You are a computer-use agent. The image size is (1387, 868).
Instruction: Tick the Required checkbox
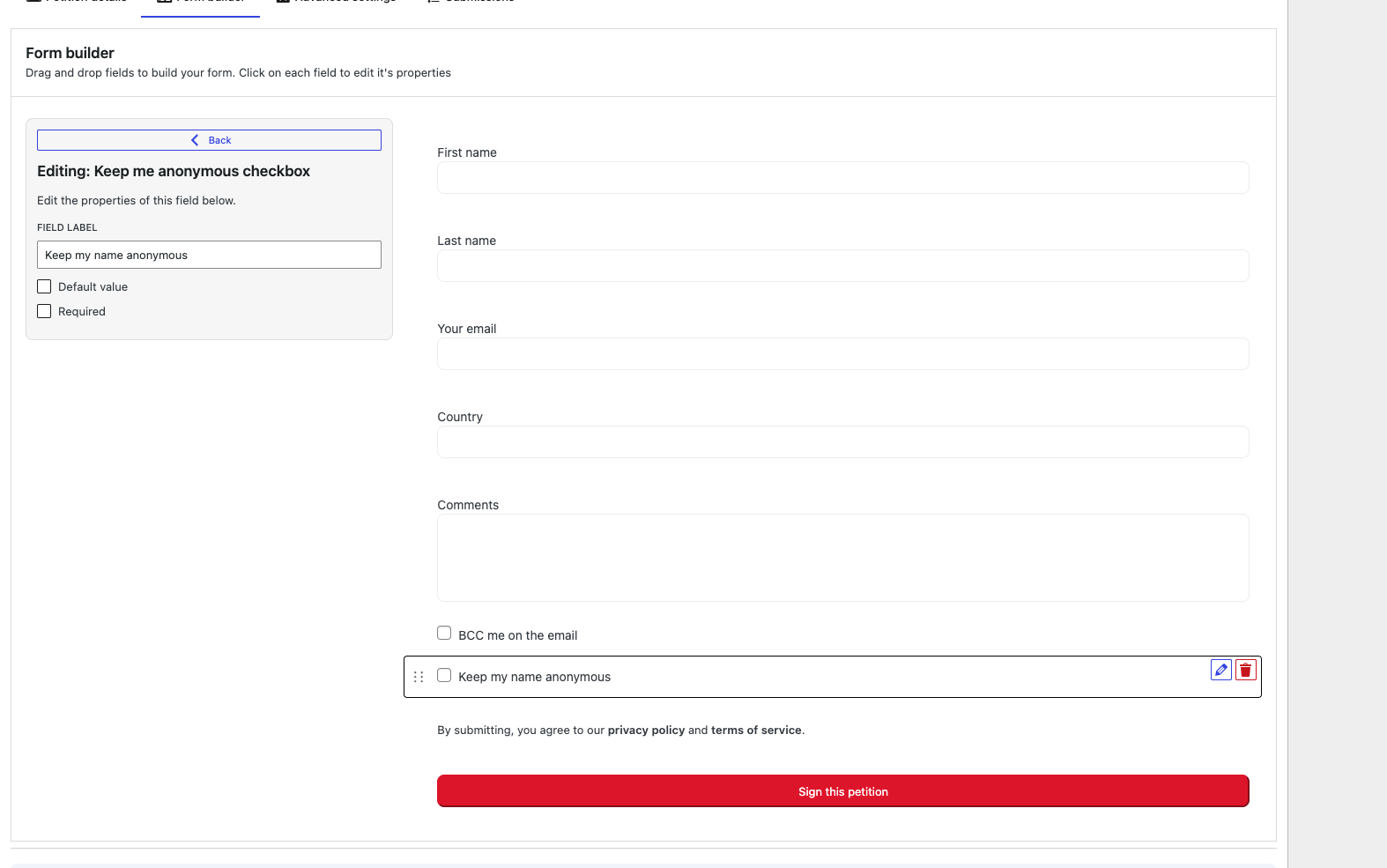click(x=44, y=311)
